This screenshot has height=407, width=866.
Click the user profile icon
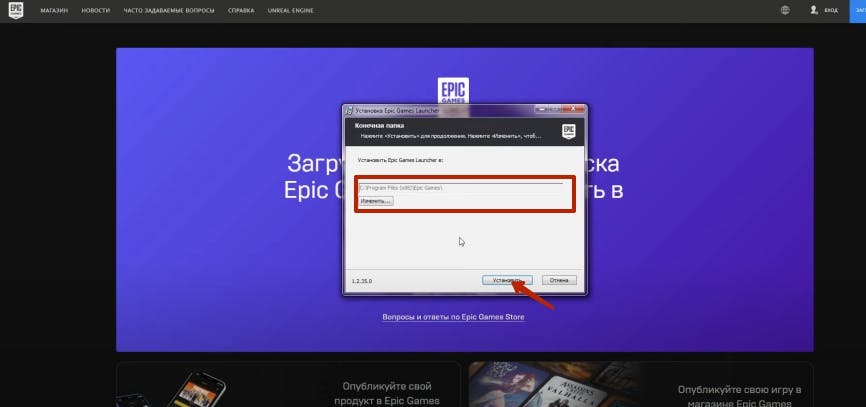814,10
